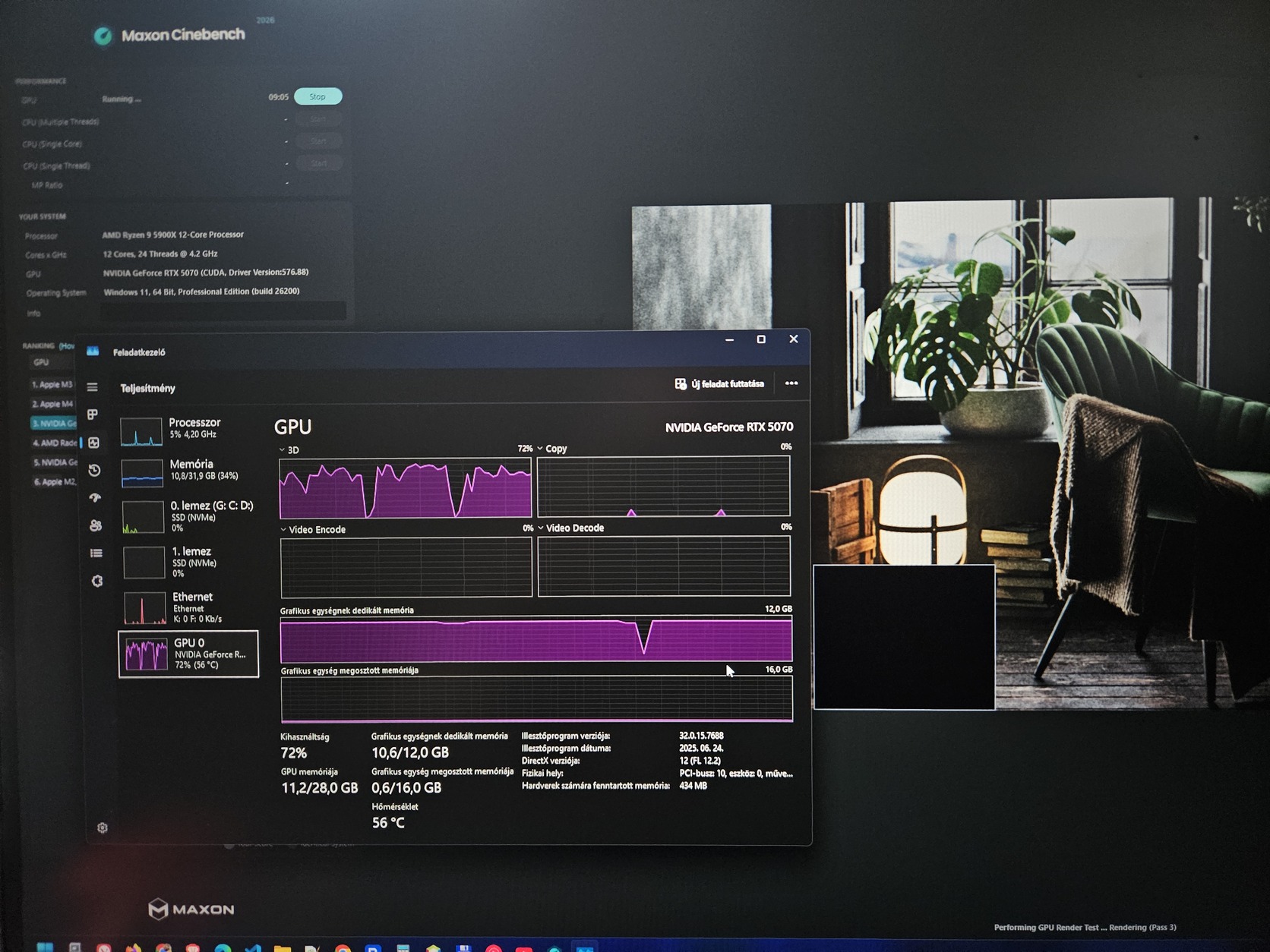
Task: Select 0. lemez (G: C: D:) disk
Action: [x=188, y=516]
